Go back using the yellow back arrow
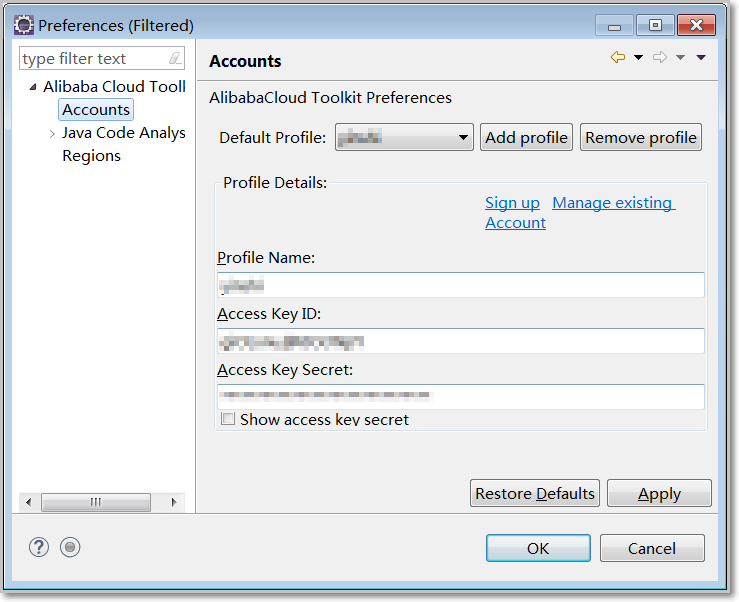The width and height of the screenshot is (739, 602). pyautogui.click(x=617, y=58)
